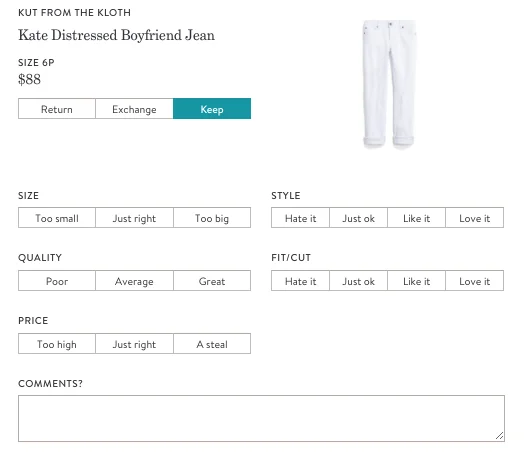The width and height of the screenshot is (527, 456).
Task: Select the Keep option
Action: (x=212, y=109)
